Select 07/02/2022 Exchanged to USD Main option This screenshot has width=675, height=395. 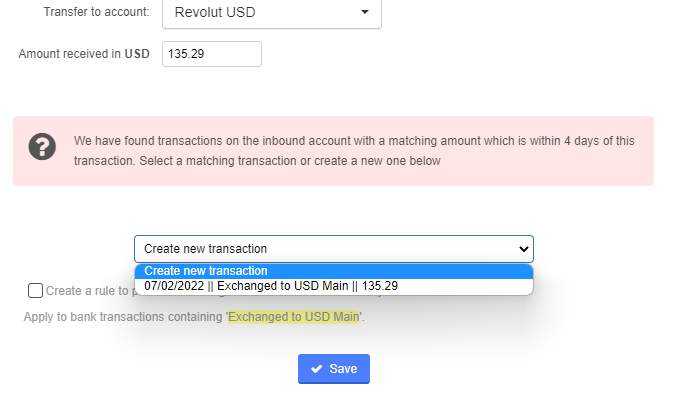click(x=334, y=286)
